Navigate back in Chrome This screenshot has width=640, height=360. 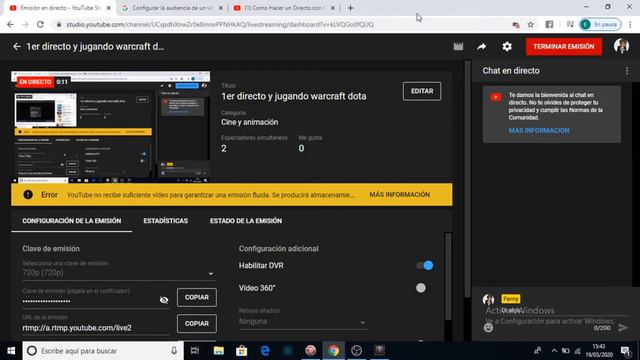pyautogui.click(x=10, y=24)
